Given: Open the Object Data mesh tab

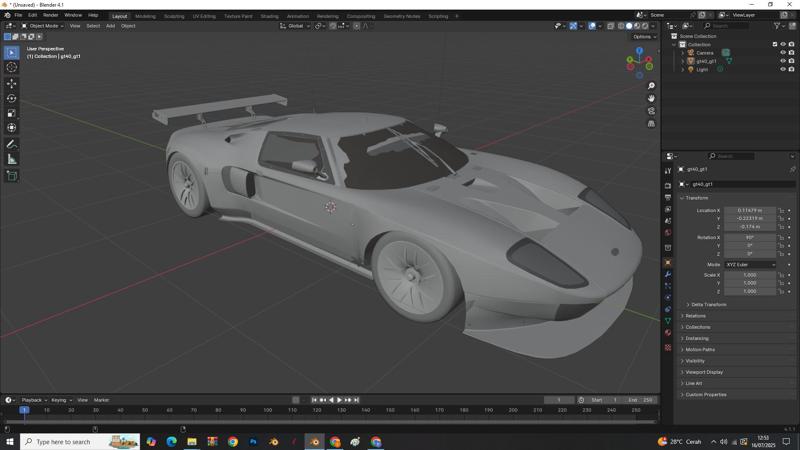Looking at the screenshot, I should (668, 321).
